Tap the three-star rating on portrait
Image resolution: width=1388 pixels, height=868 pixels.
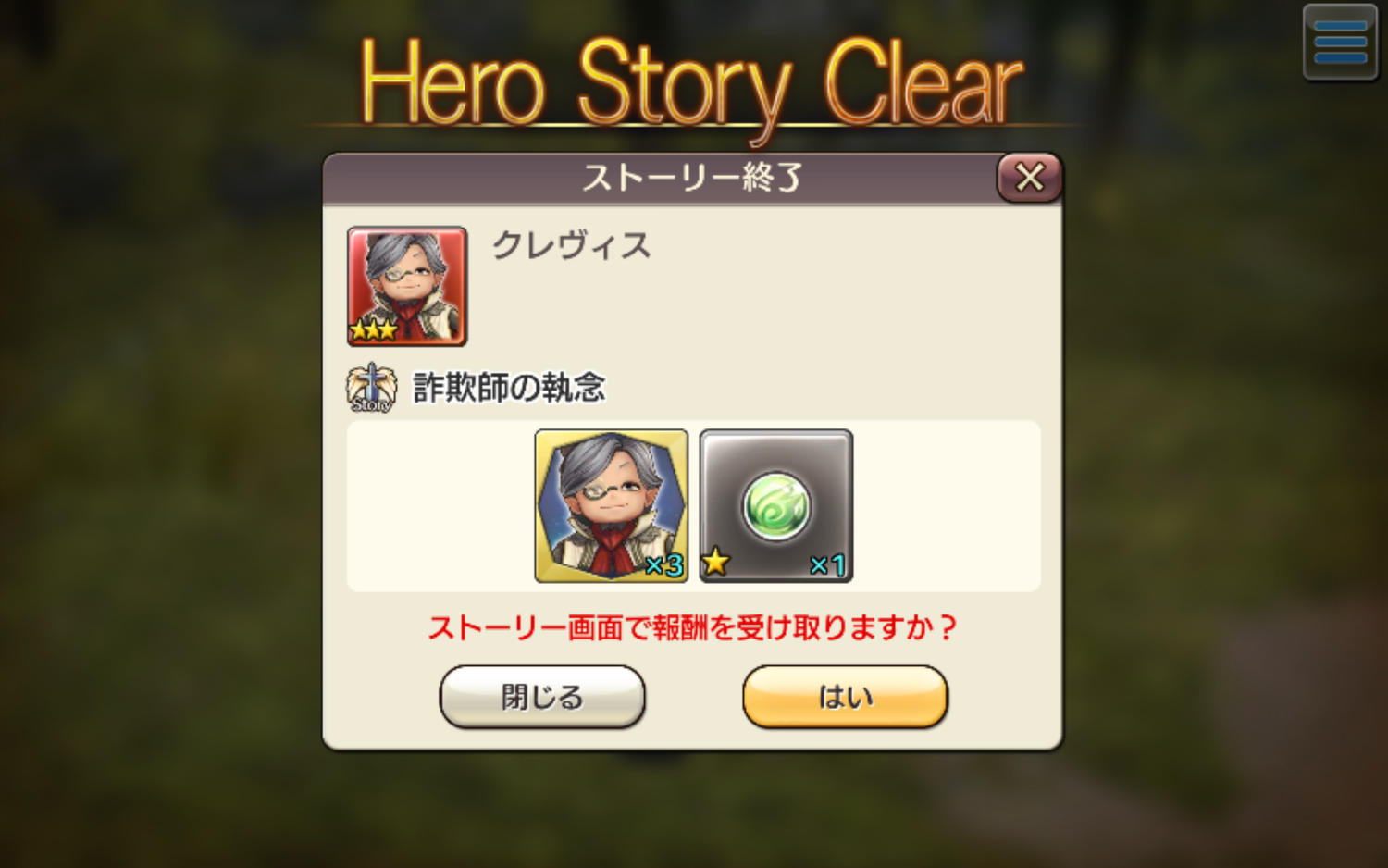tap(373, 329)
